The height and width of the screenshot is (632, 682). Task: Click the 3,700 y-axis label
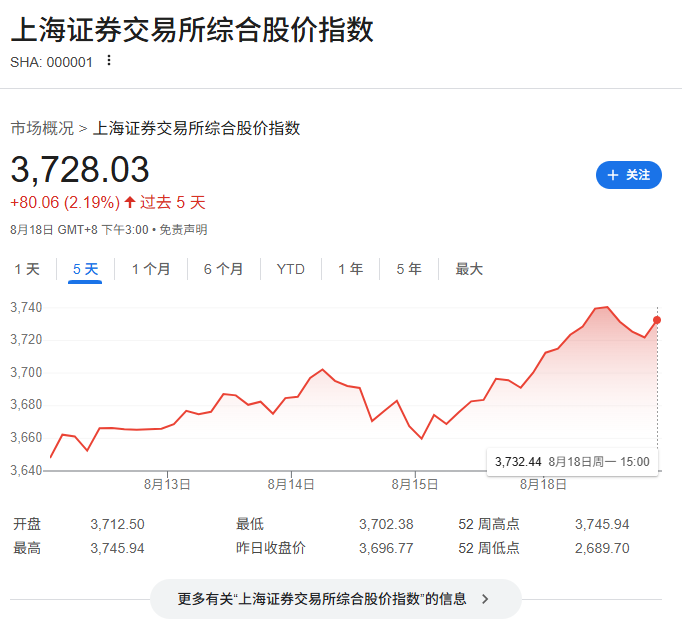26,372
